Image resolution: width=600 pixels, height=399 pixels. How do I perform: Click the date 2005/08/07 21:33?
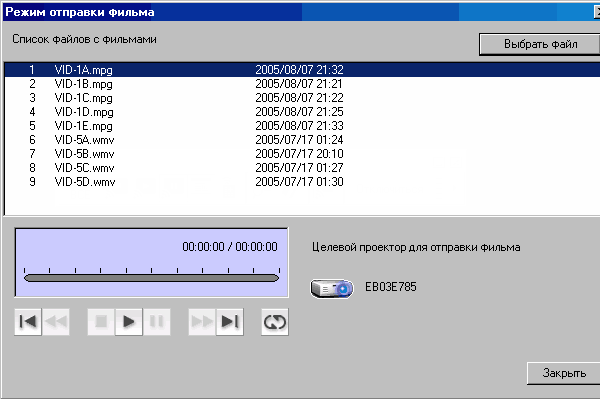point(299,126)
